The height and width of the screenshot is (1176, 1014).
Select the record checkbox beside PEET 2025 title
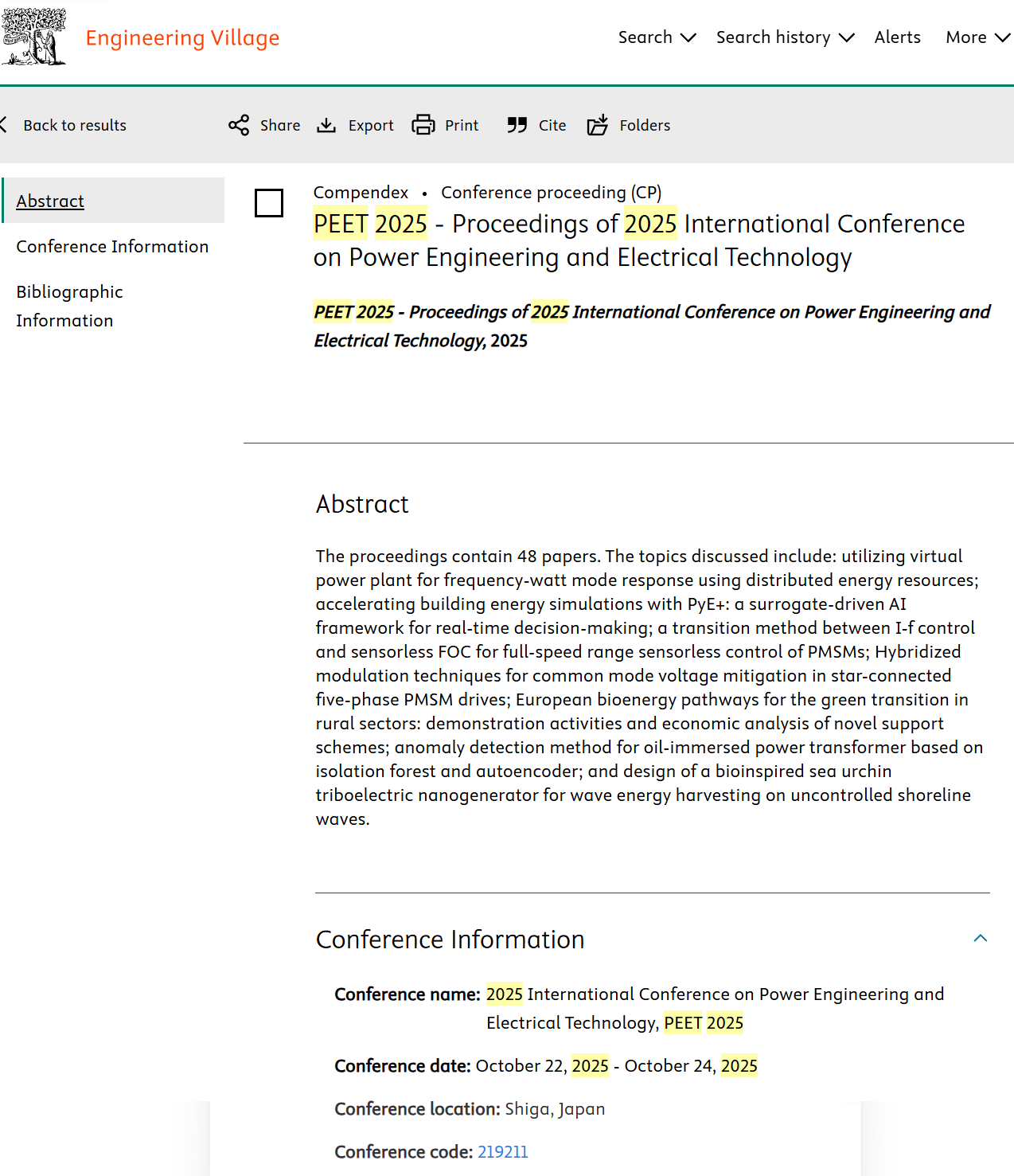pos(269,203)
